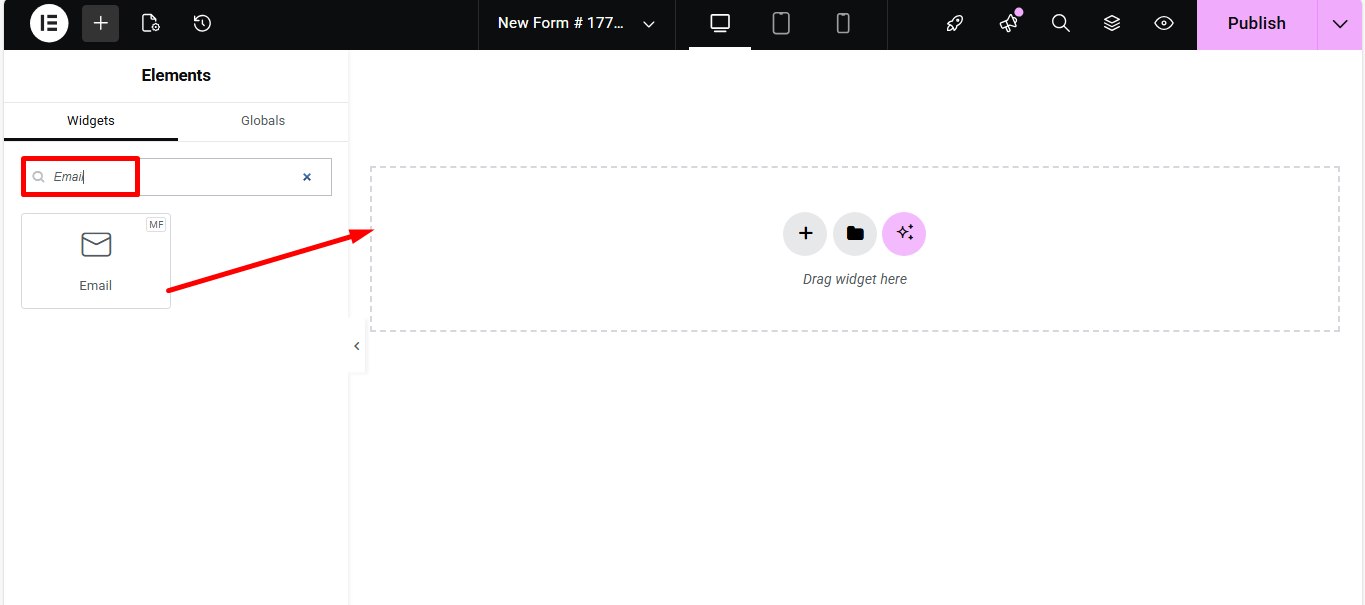Open the AI sparkle button in the container

point(904,233)
